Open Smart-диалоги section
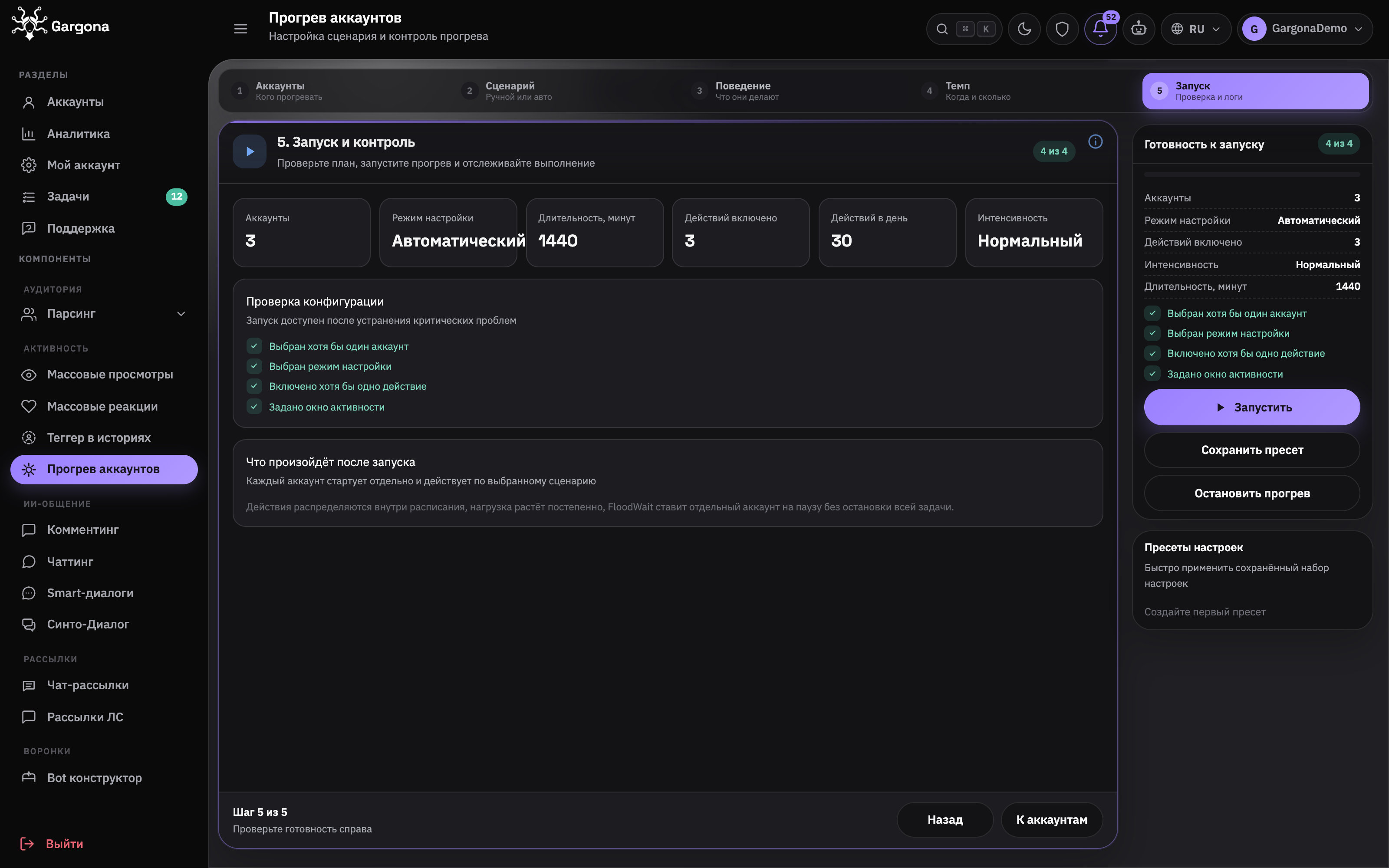 104,594
